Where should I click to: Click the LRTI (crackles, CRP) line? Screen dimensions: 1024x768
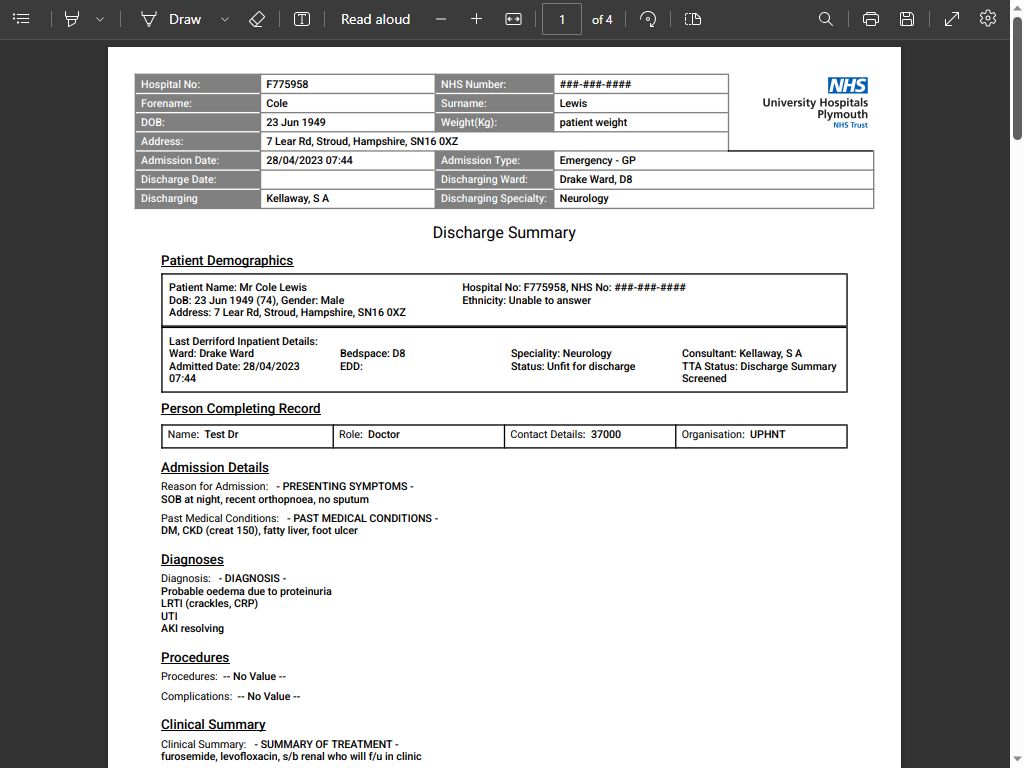209,603
